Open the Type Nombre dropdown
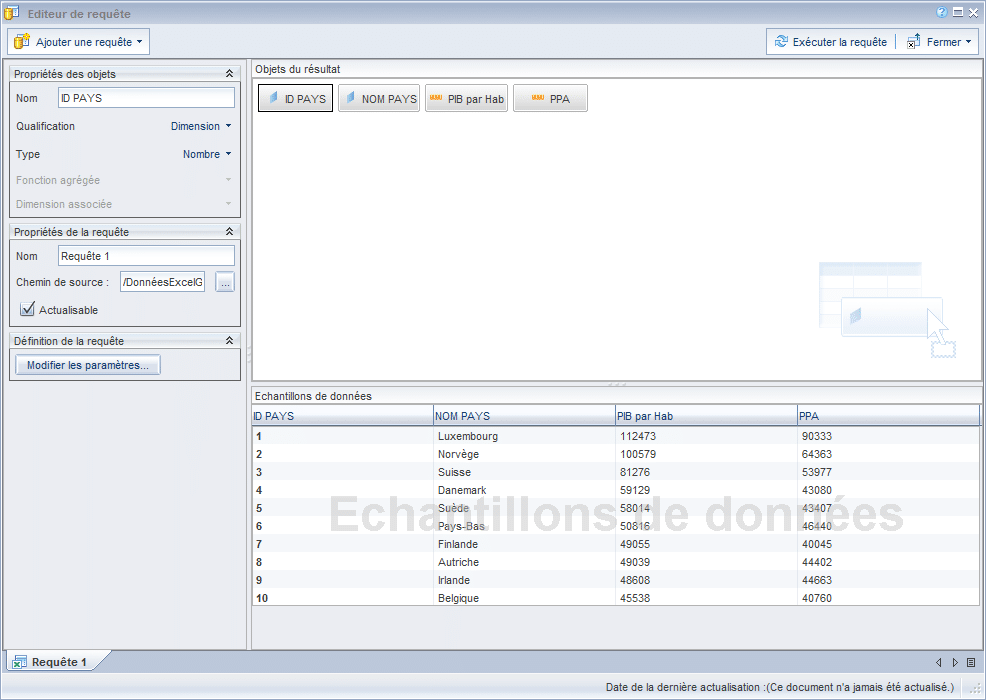This screenshot has height=700, width=986. 207,154
